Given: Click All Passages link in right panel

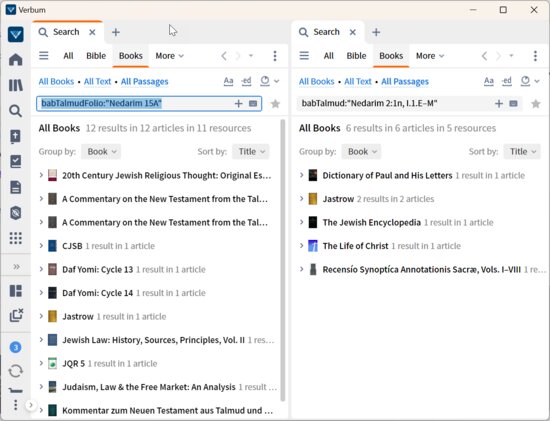Looking at the screenshot, I should pyautogui.click(x=405, y=82).
